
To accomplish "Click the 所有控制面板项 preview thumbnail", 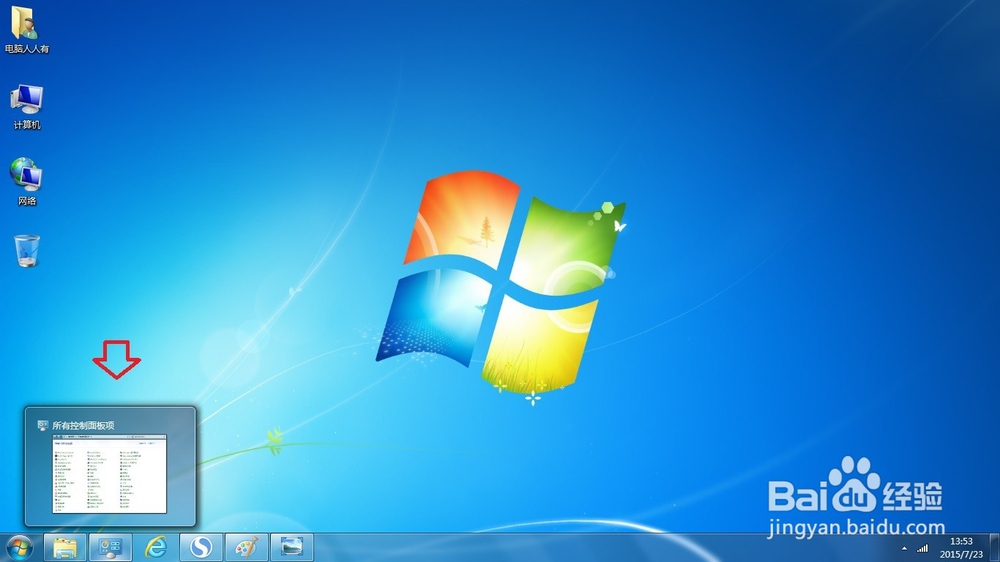I will point(110,474).
